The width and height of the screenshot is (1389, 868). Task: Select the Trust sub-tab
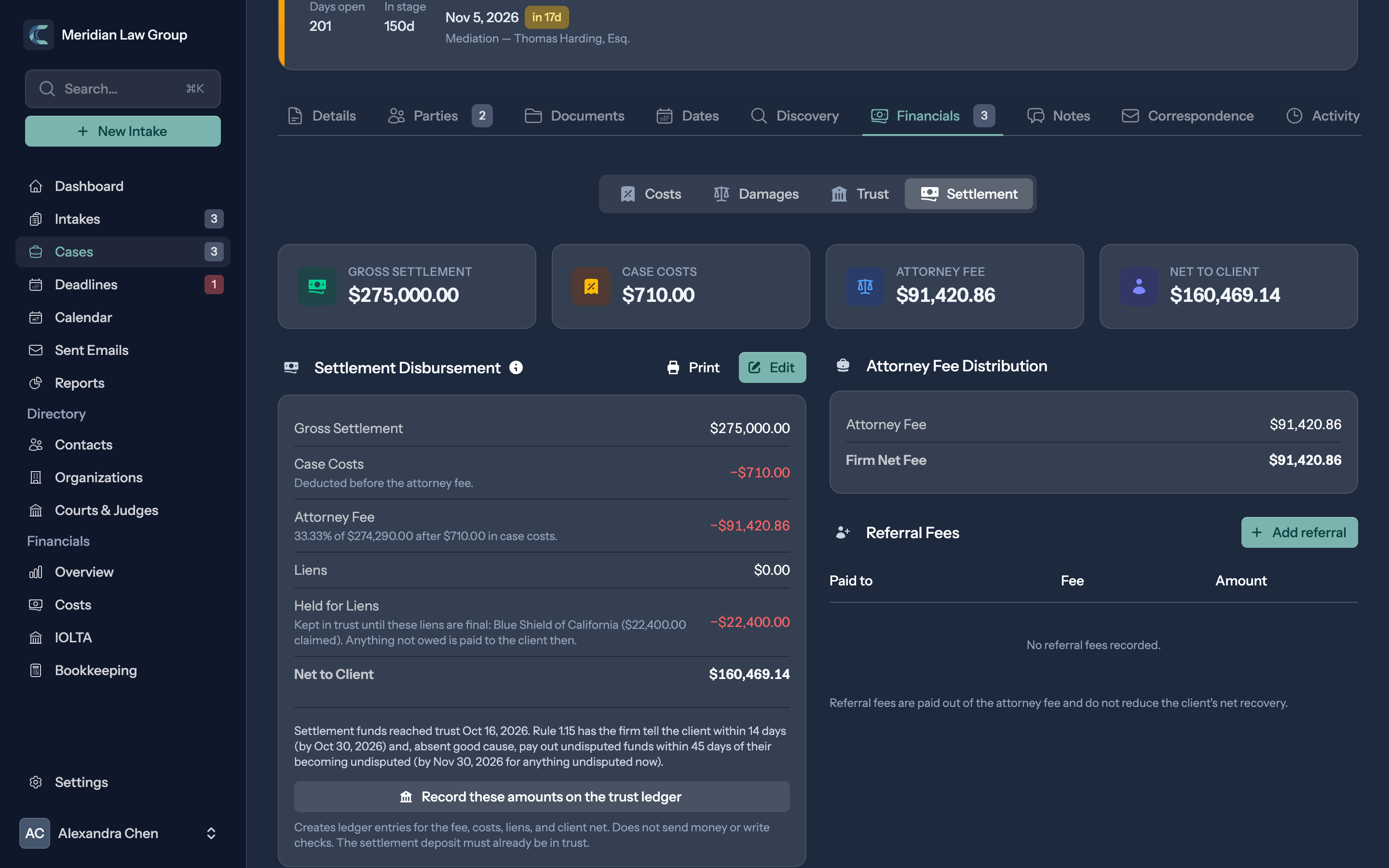tap(860, 194)
